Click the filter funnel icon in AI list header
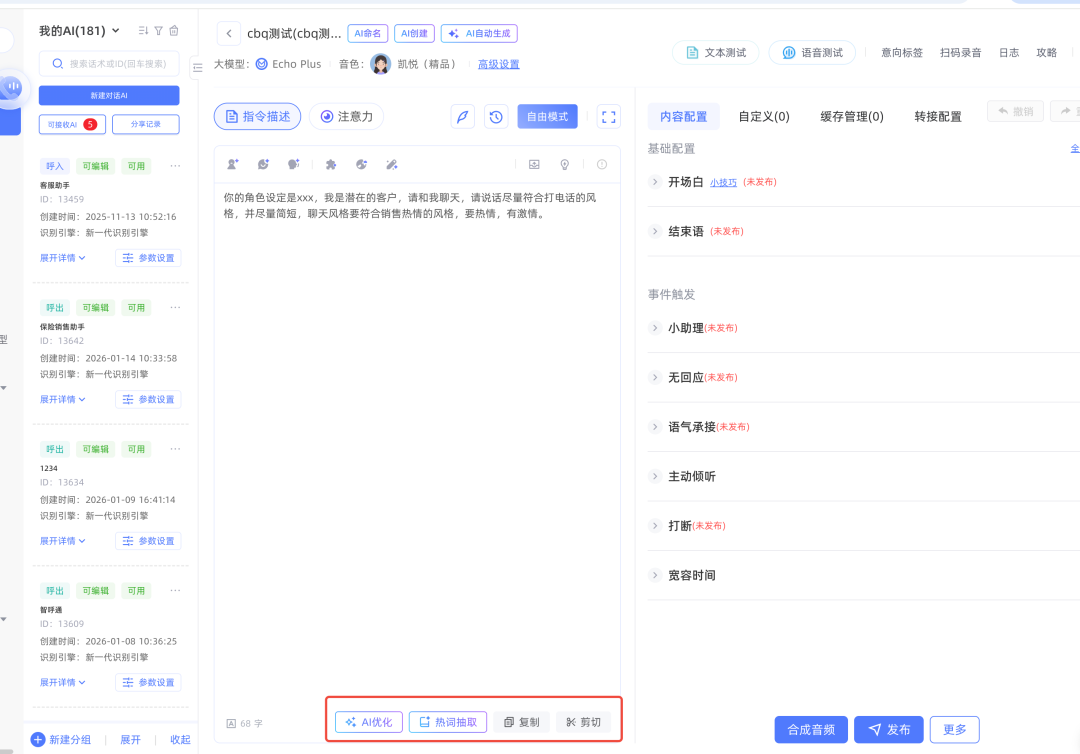1080x754 pixels. [158, 31]
